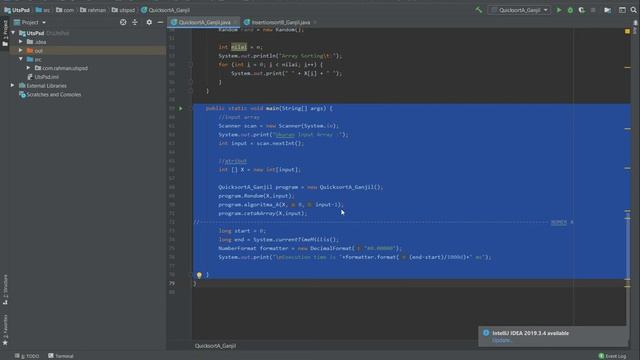The width and height of the screenshot is (640, 360).
Task: Click the info icon in update notification
Action: [x=486, y=333]
